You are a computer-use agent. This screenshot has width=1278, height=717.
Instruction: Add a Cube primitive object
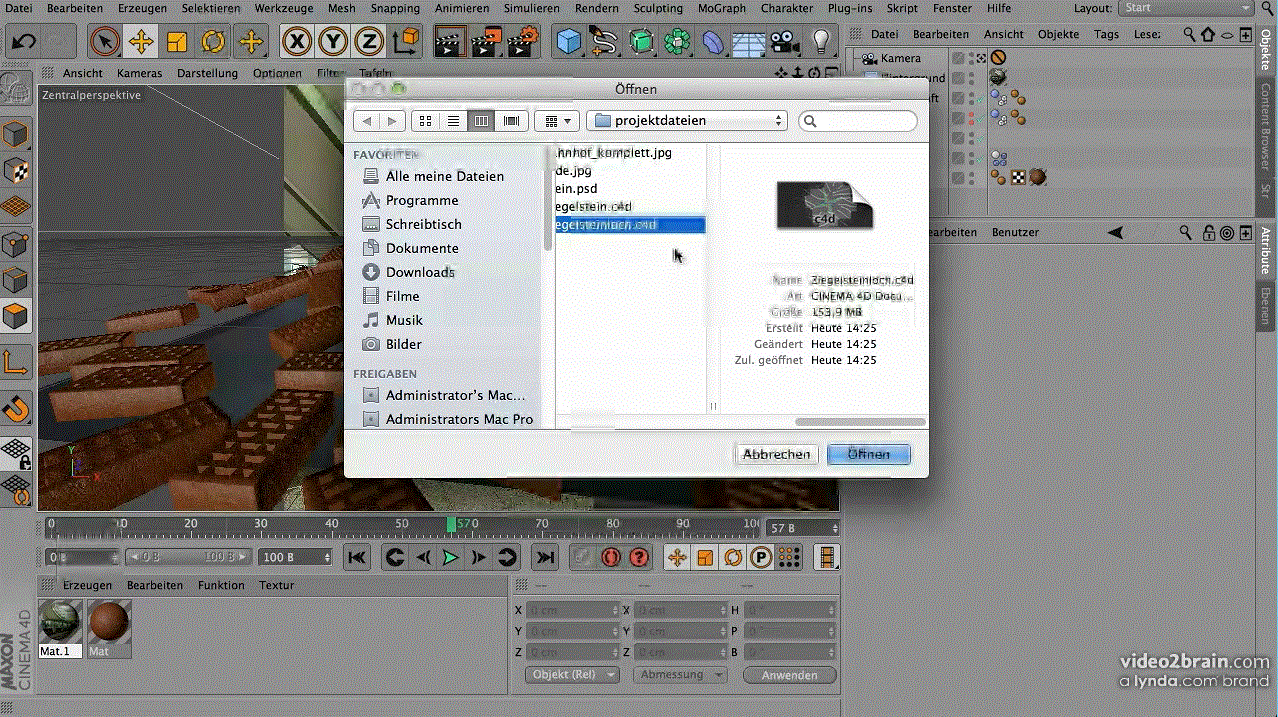click(x=569, y=42)
